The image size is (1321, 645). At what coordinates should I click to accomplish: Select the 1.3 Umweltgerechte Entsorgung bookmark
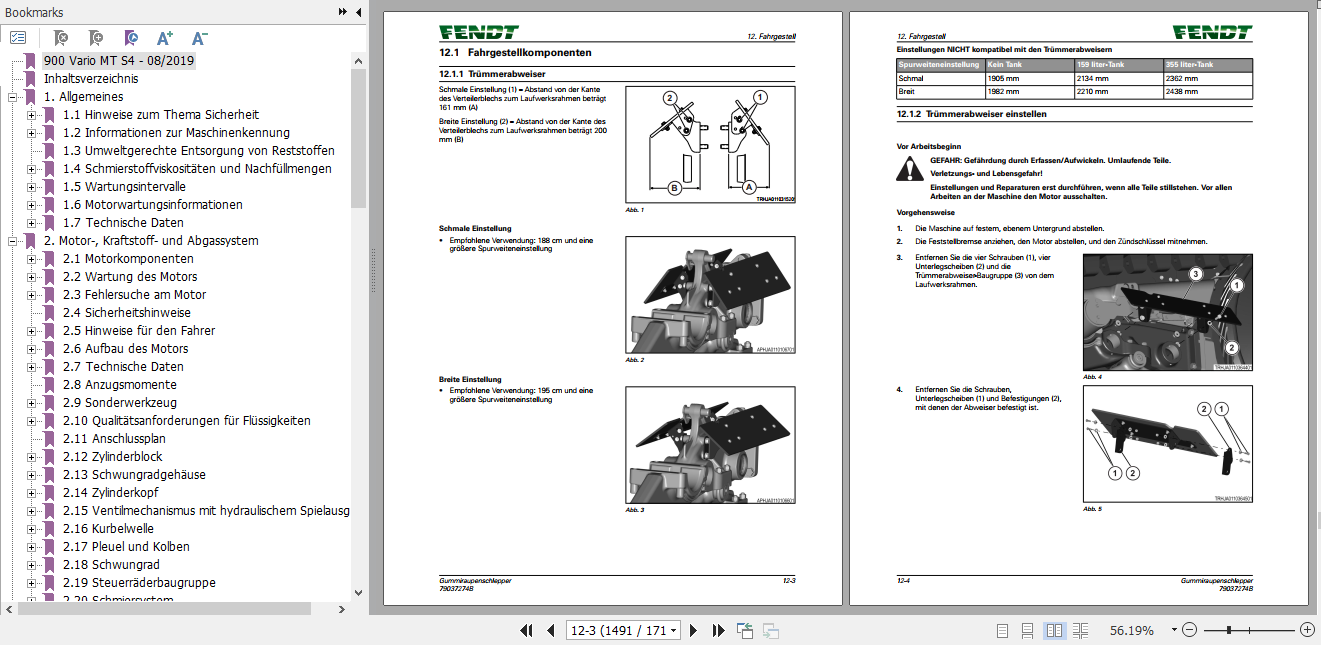click(199, 151)
